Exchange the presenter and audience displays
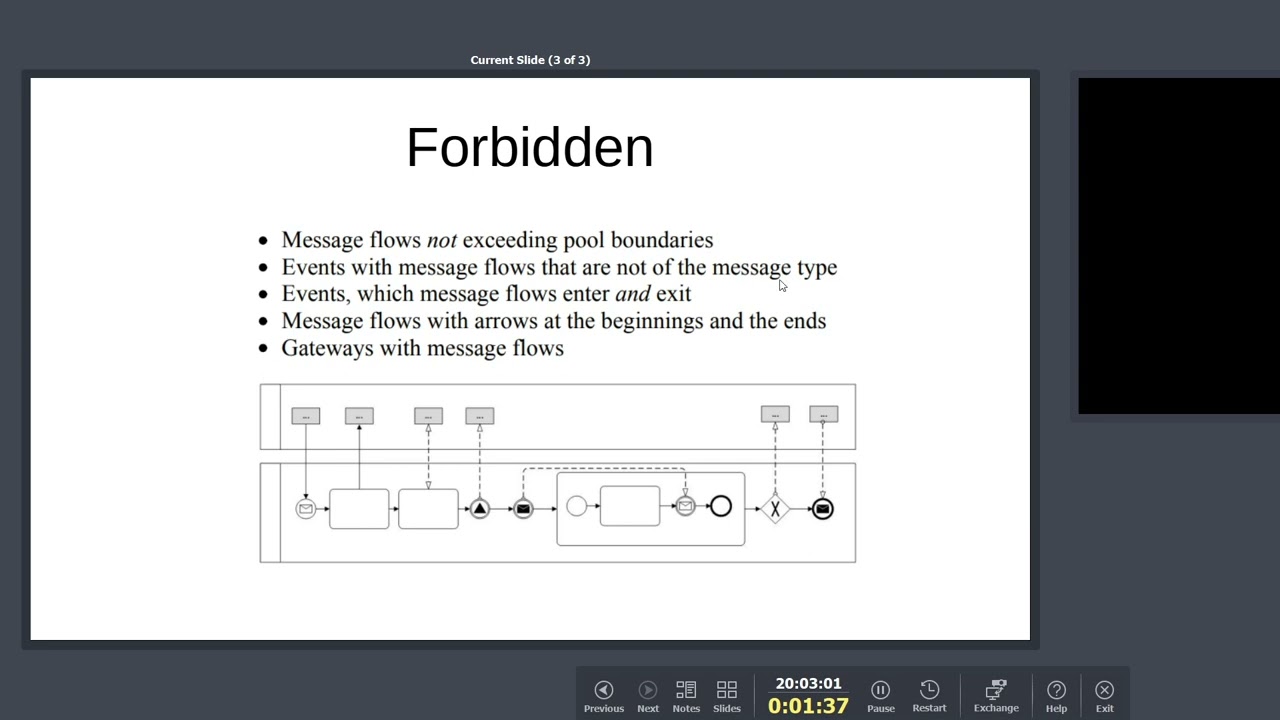 (x=996, y=696)
